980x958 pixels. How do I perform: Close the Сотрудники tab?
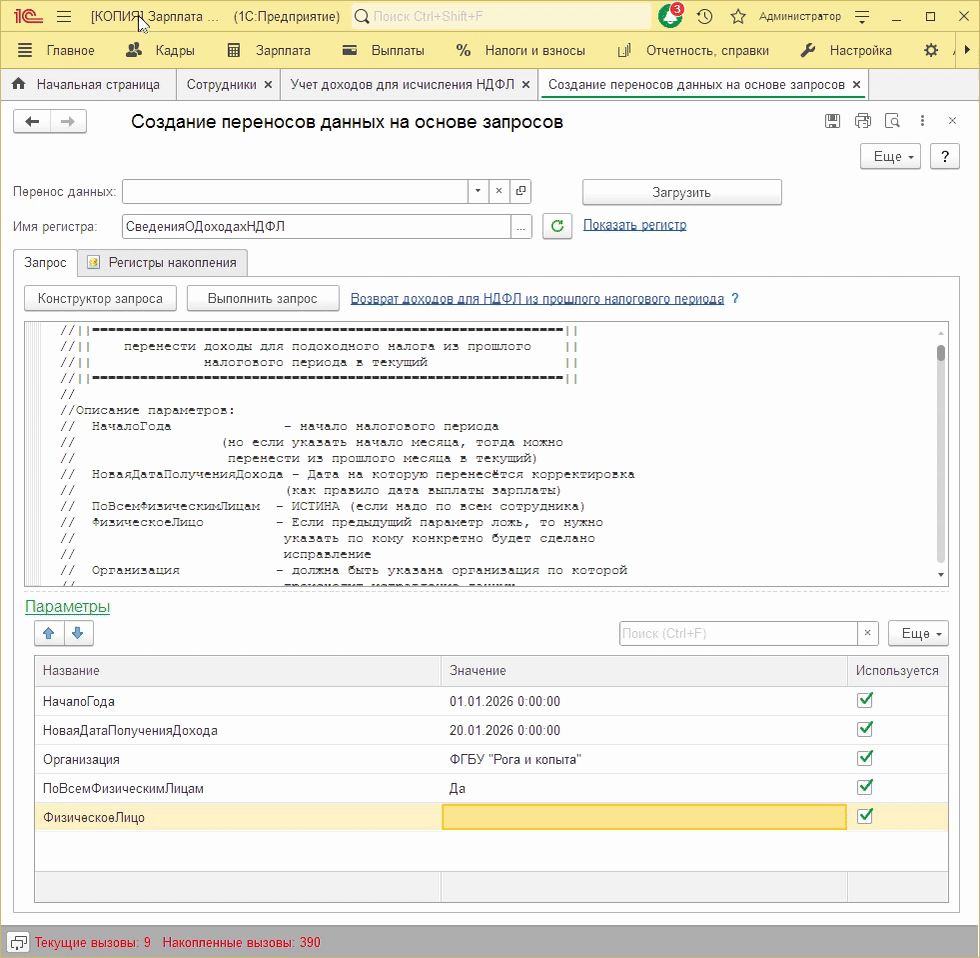click(x=268, y=84)
